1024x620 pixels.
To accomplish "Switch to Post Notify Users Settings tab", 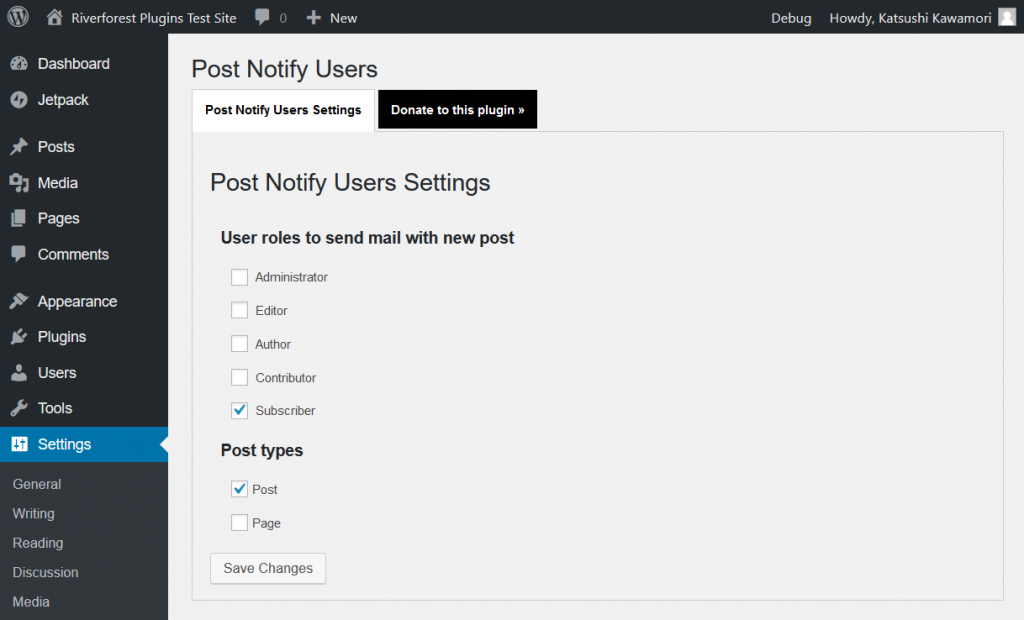I will (283, 110).
